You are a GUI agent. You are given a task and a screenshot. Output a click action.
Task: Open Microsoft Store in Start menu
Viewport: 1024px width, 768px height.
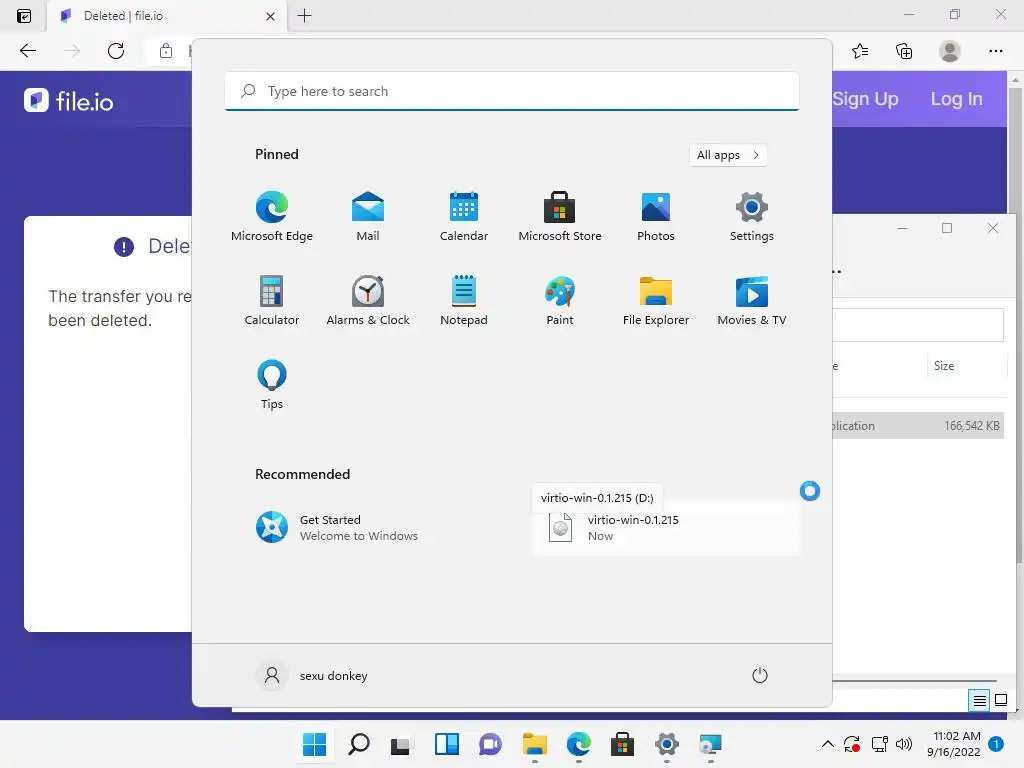coord(560,216)
